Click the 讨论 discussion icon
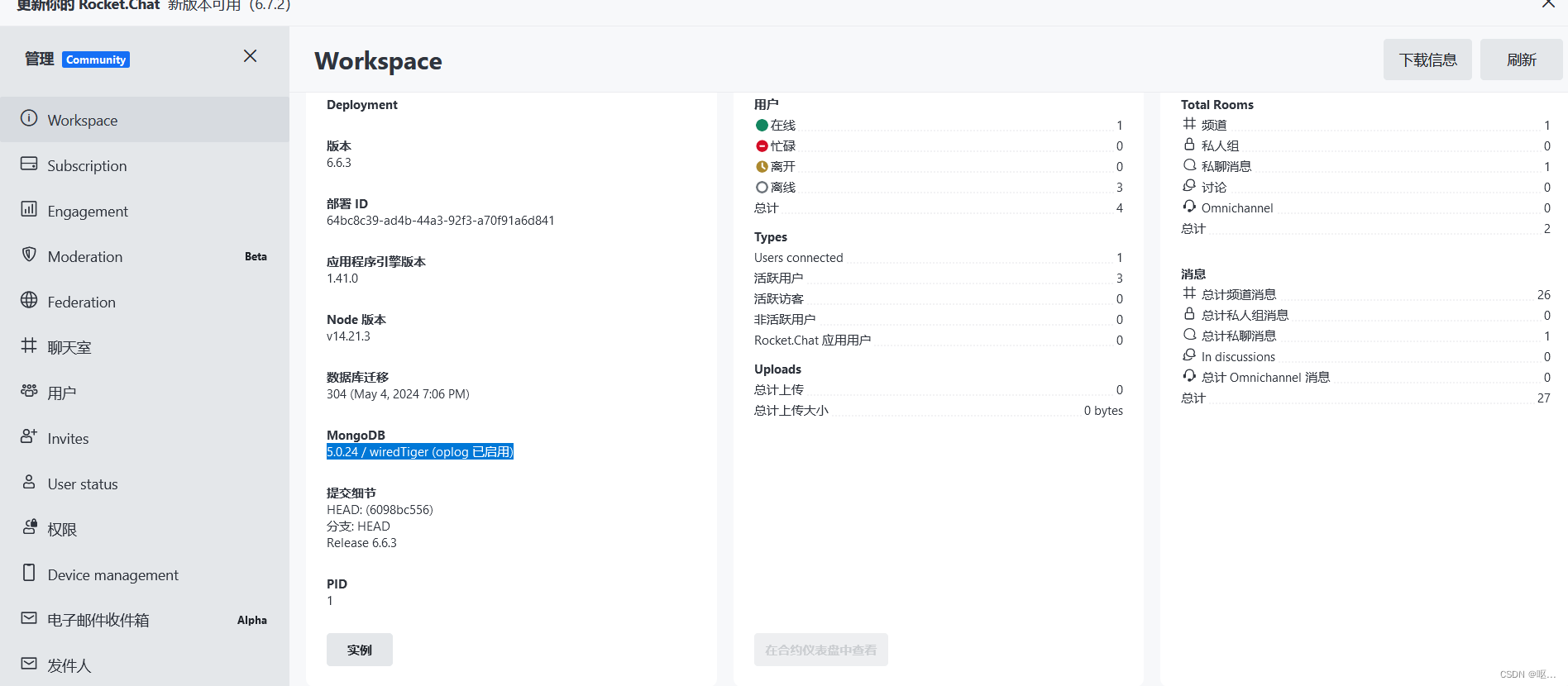The width and height of the screenshot is (1568, 686). pos(1189,186)
